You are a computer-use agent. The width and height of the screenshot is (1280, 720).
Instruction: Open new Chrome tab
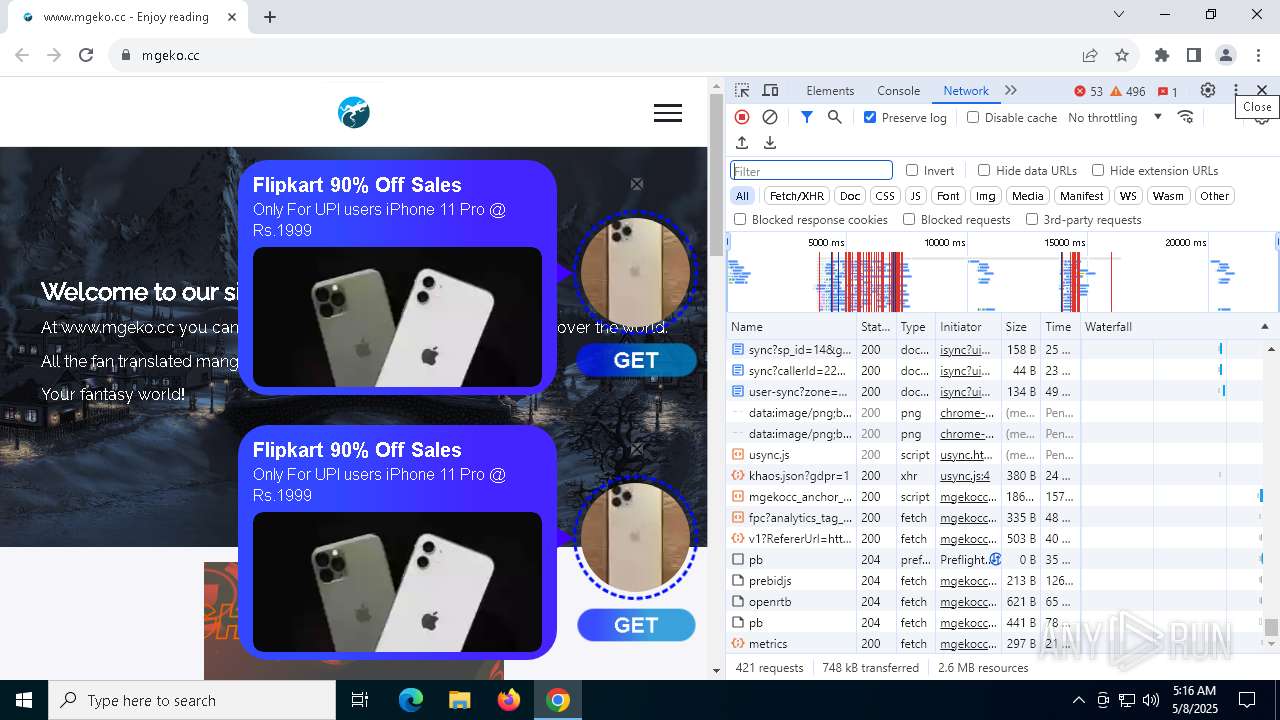(270, 16)
